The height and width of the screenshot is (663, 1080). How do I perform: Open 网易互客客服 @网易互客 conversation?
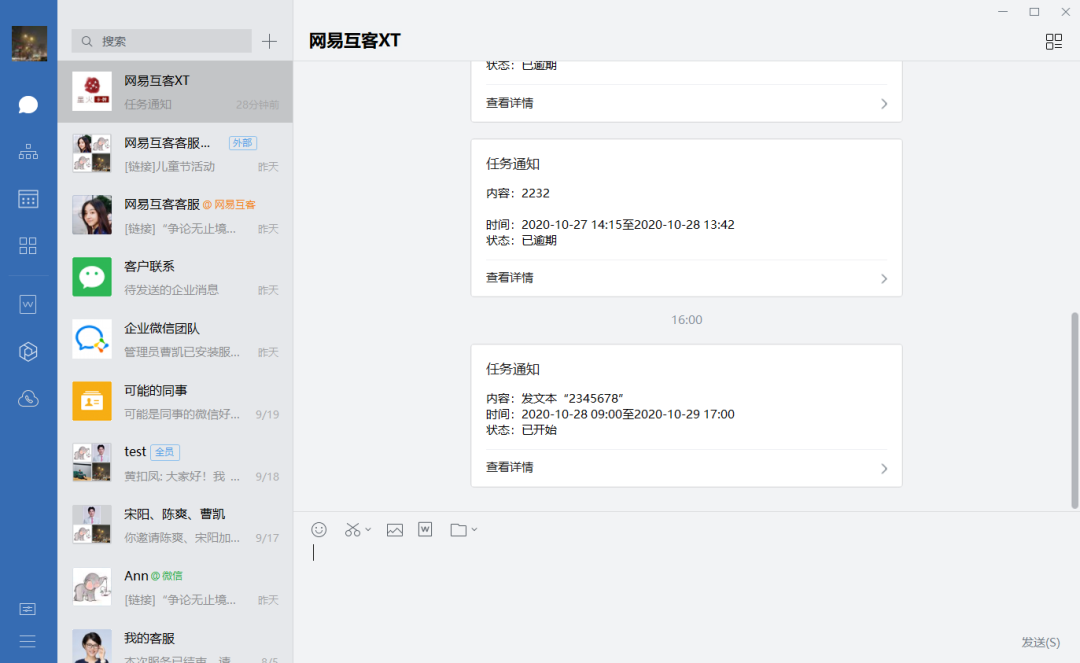coord(176,215)
